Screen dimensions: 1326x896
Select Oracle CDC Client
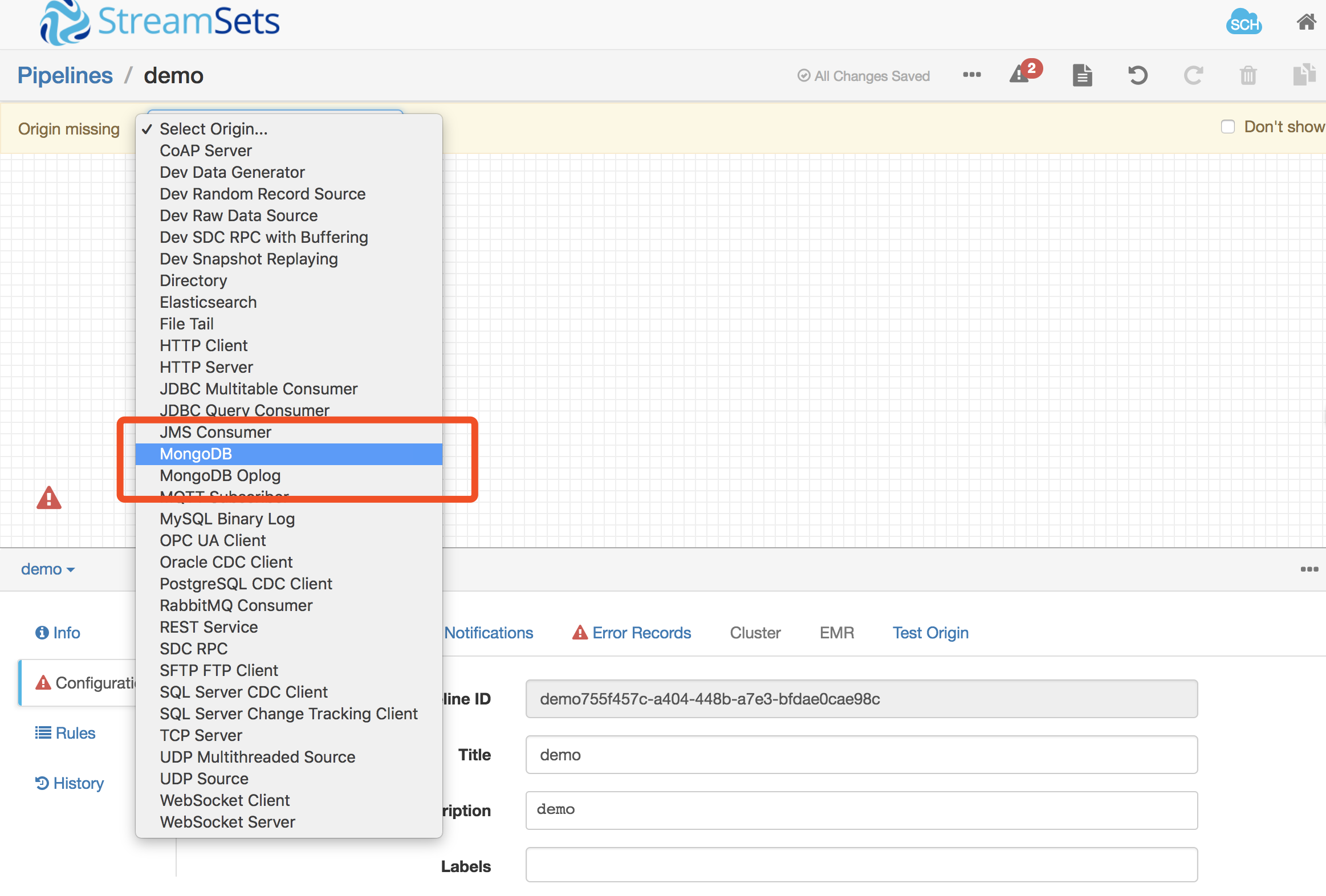(x=288, y=563)
